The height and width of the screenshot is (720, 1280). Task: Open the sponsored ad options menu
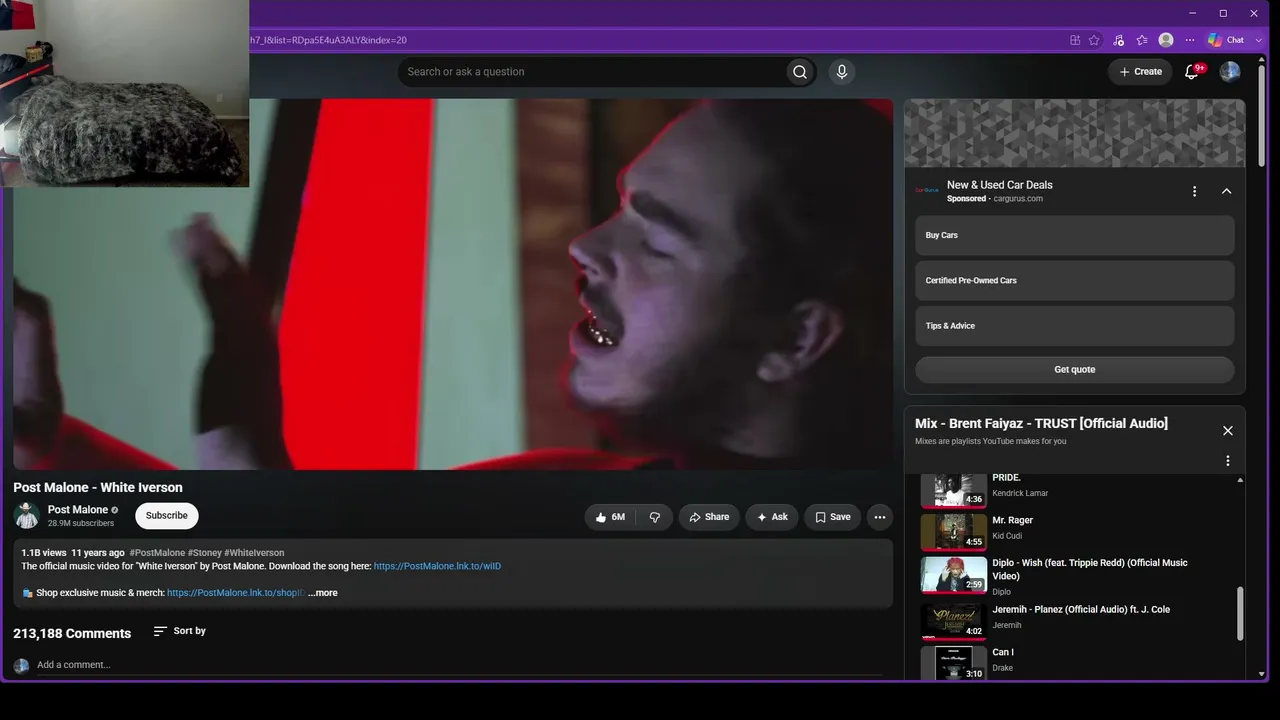coord(1194,191)
